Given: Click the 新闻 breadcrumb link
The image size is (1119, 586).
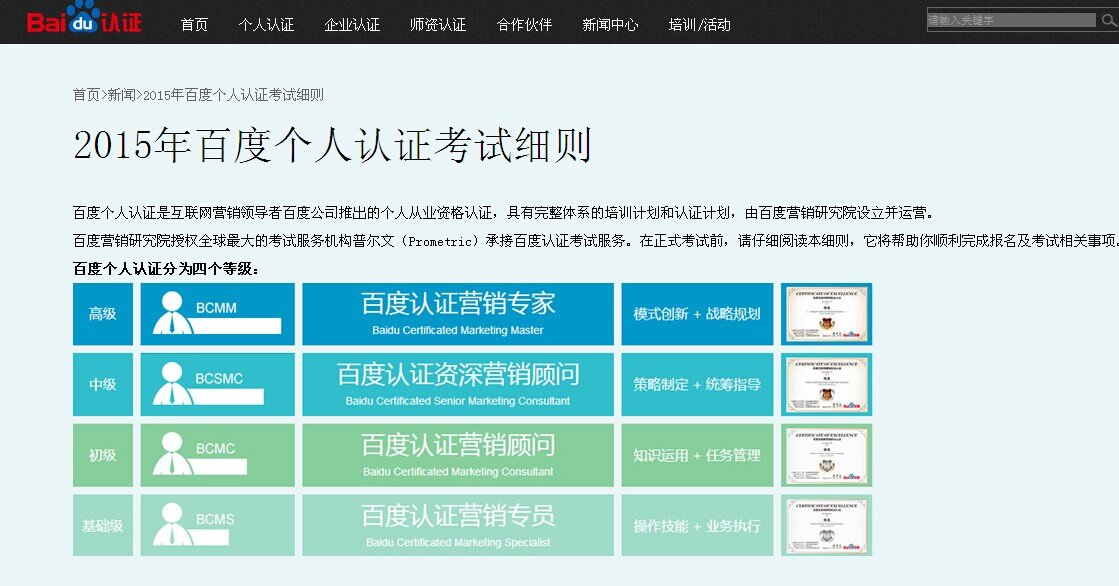Looking at the screenshot, I should (x=121, y=95).
